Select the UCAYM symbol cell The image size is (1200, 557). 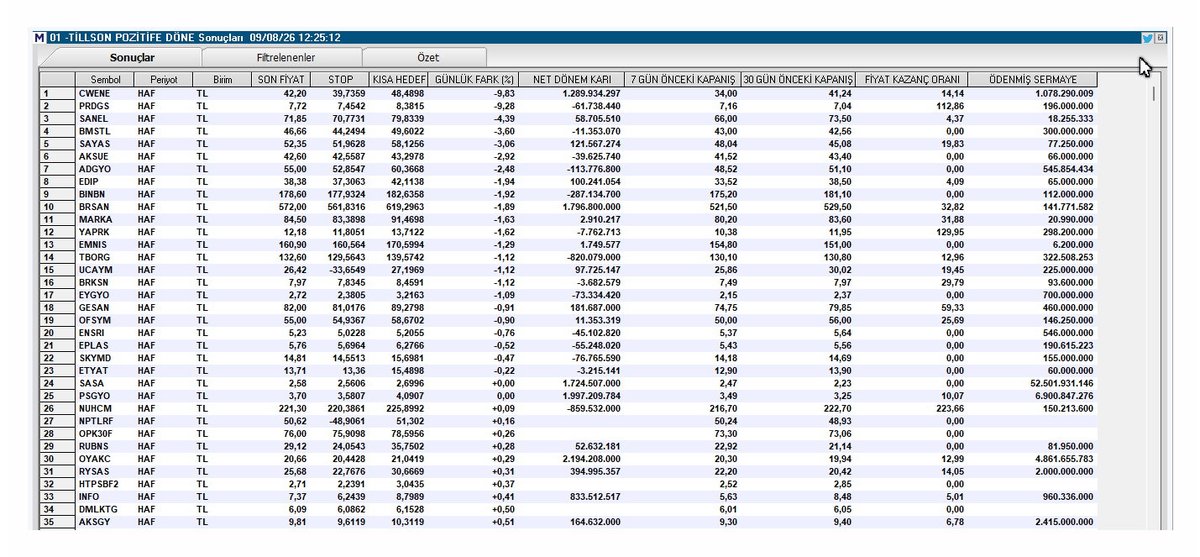point(105,268)
